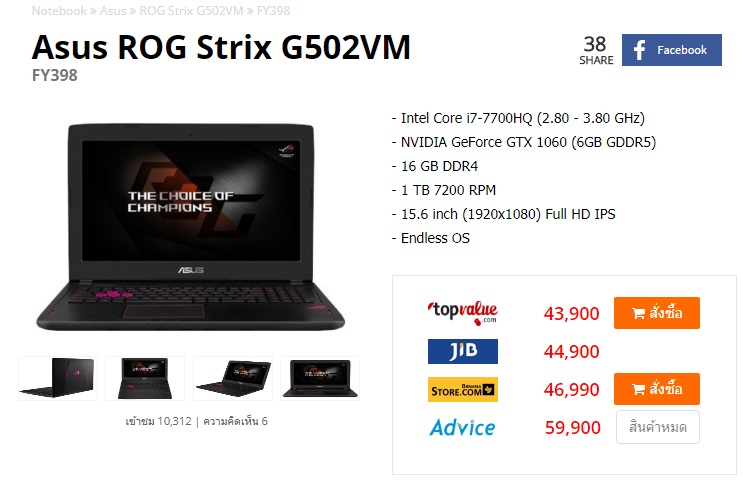Screen dimensions: 743x485
Task: Open the JIB store logo
Action: [462, 351]
